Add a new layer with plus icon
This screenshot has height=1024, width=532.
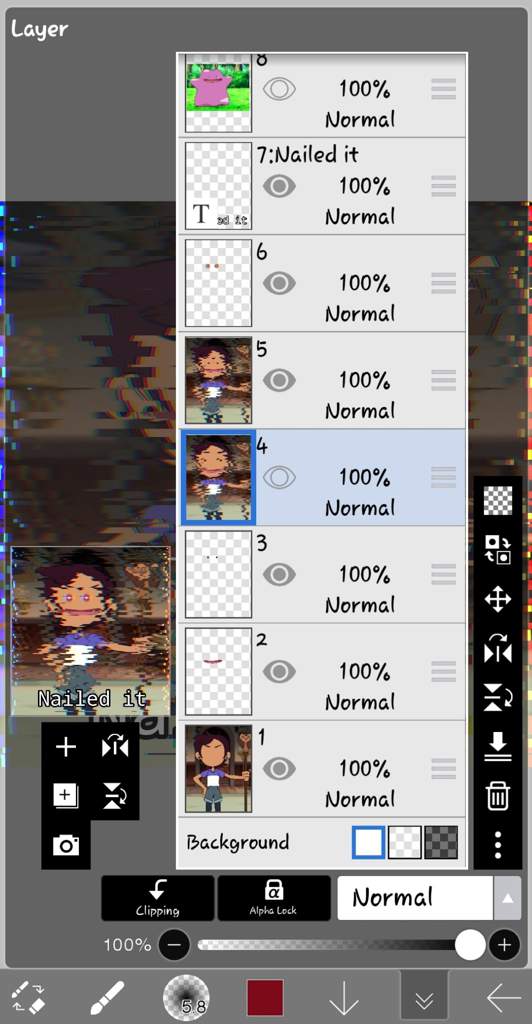(66, 746)
